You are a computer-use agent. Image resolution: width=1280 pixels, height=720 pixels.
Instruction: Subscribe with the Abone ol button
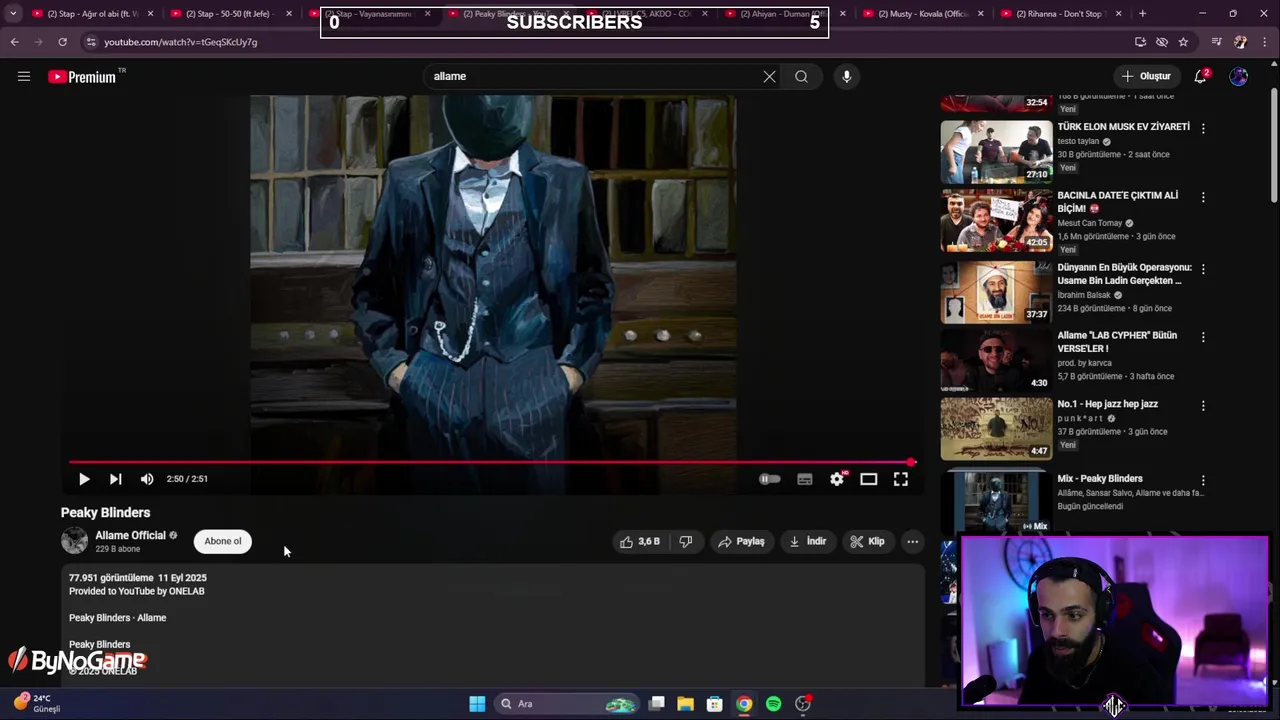(223, 541)
